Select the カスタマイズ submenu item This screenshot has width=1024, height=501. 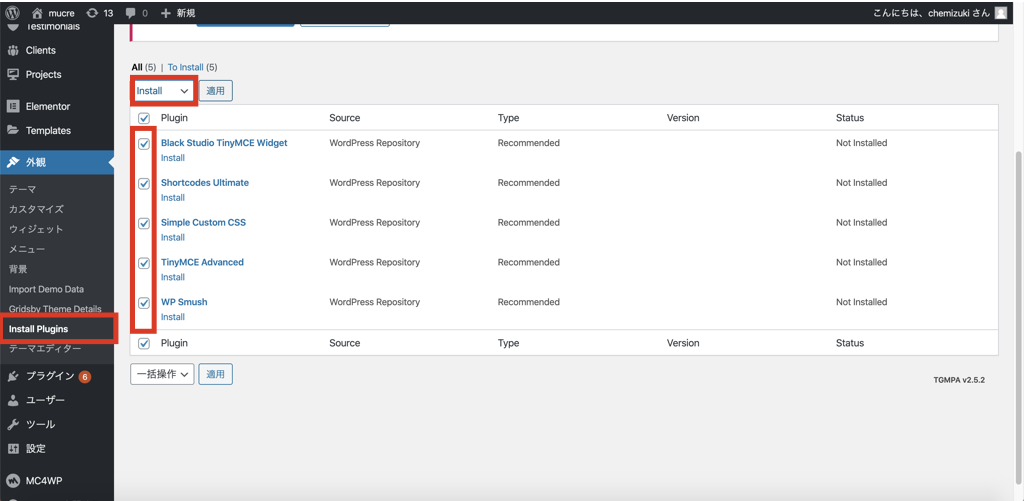(x=36, y=209)
